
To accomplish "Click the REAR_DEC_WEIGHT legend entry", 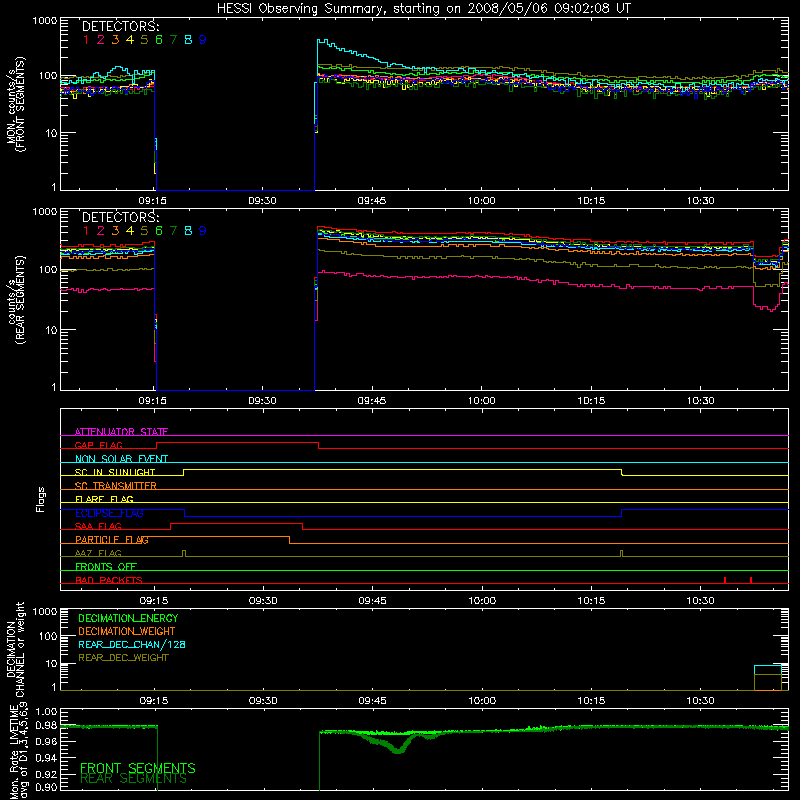I will 123,658.
